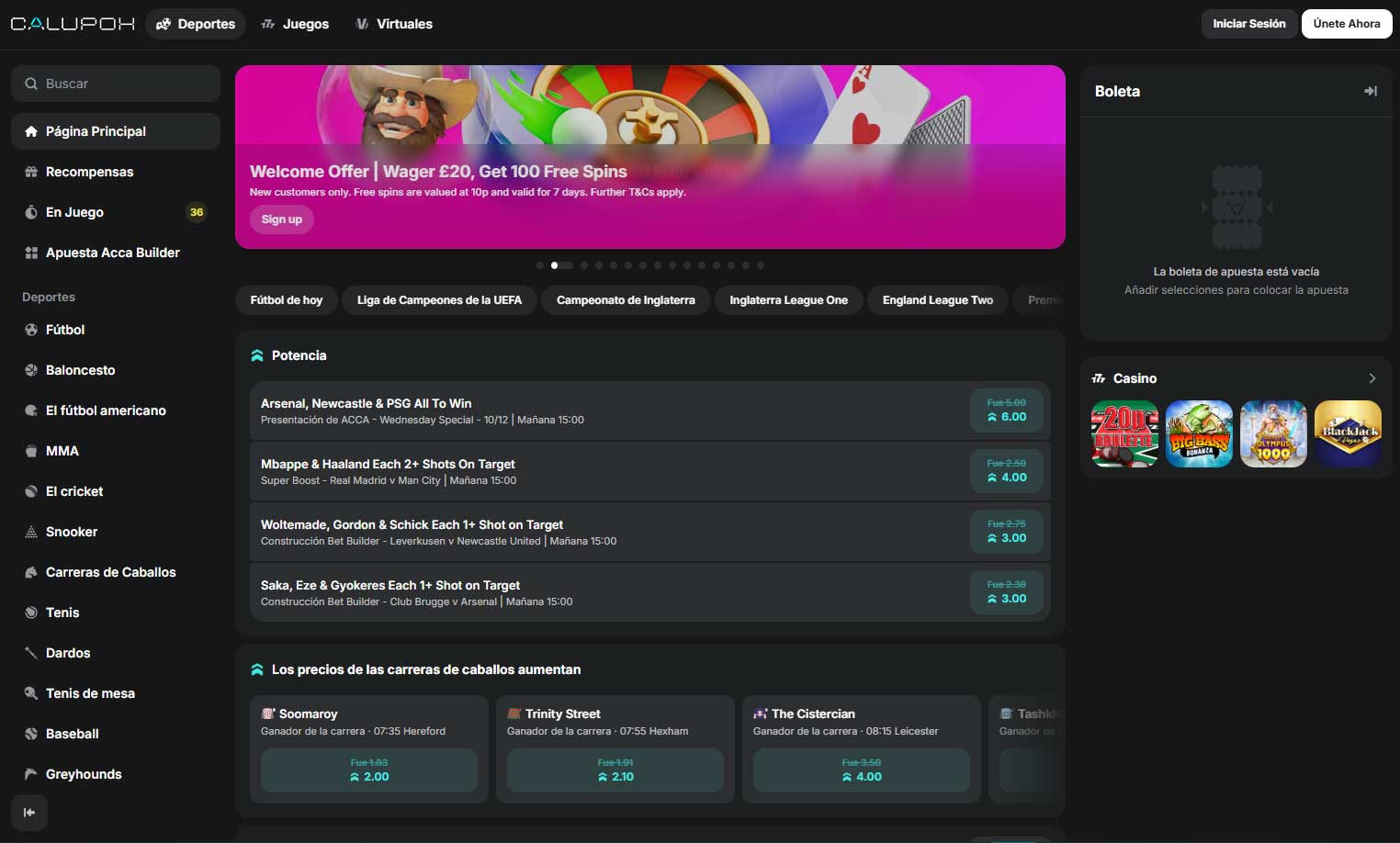Screen dimensions: 1400x843
Task: Open the Recompensas gift icon
Action: pyautogui.click(x=31, y=172)
